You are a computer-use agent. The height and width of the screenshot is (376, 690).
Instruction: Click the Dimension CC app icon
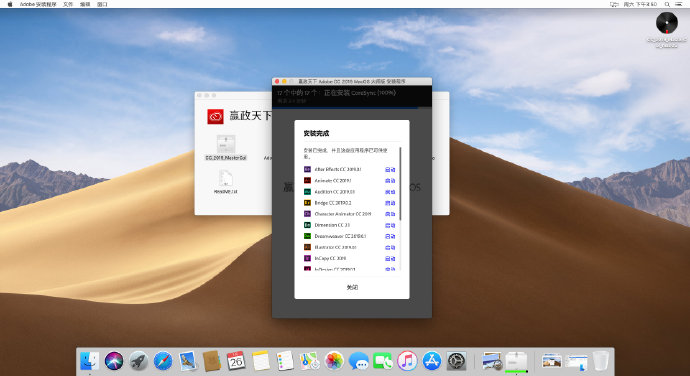307,225
